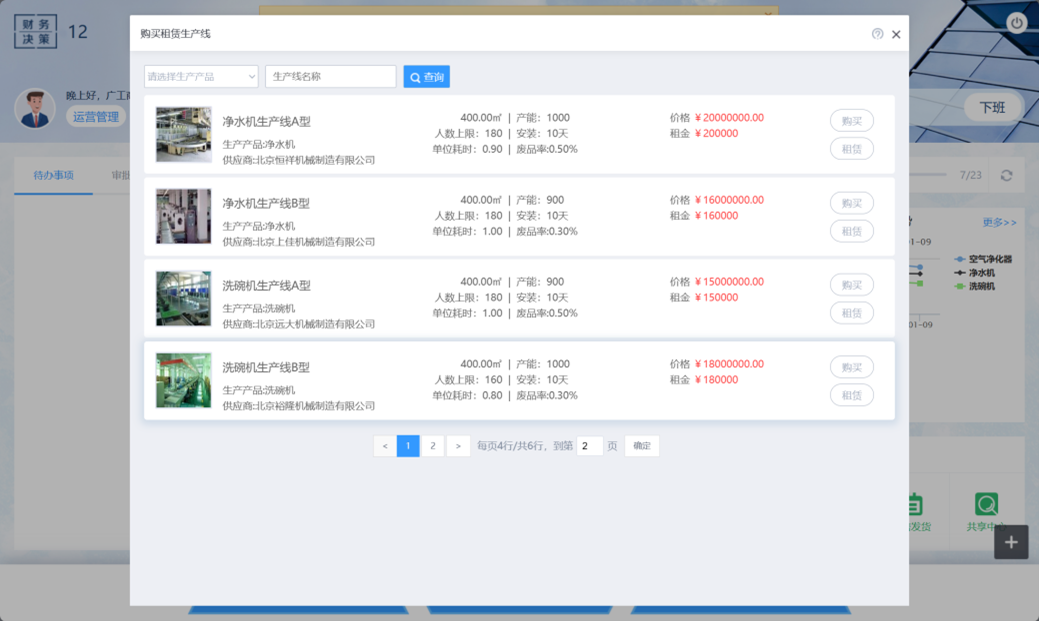Open the 请选择生产产品 dropdown
The image size is (1039, 621).
pyautogui.click(x=201, y=77)
